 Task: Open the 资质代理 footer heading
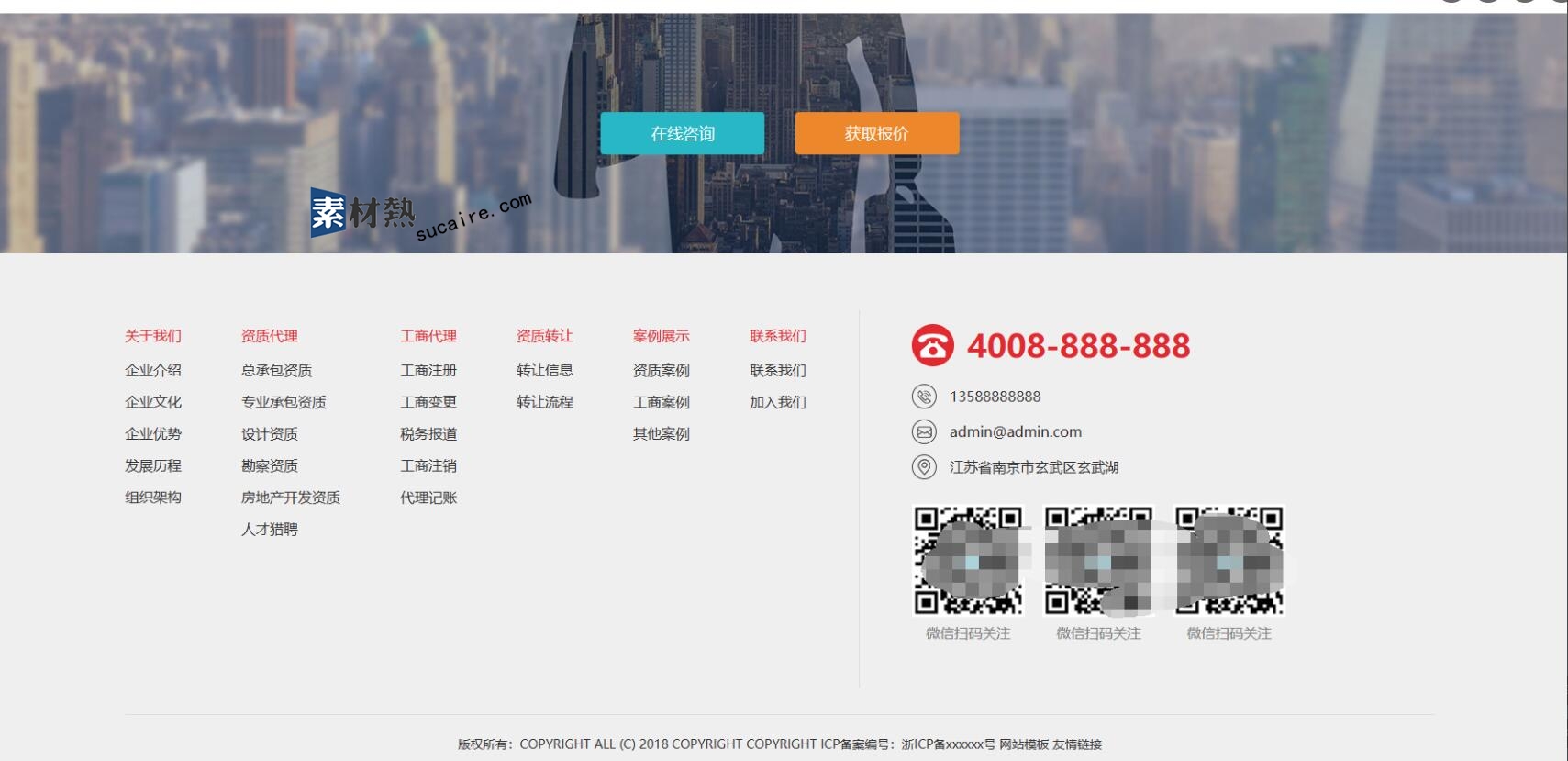click(x=270, y=336)
